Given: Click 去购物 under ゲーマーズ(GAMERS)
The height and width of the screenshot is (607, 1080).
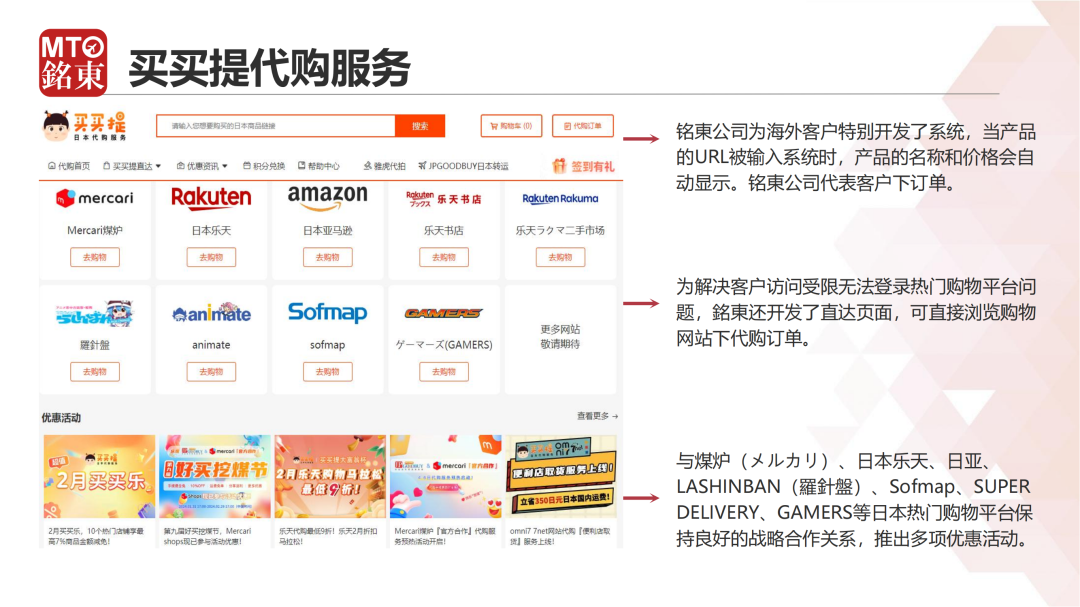Looking at the screenshot, I should coord(444,371).
